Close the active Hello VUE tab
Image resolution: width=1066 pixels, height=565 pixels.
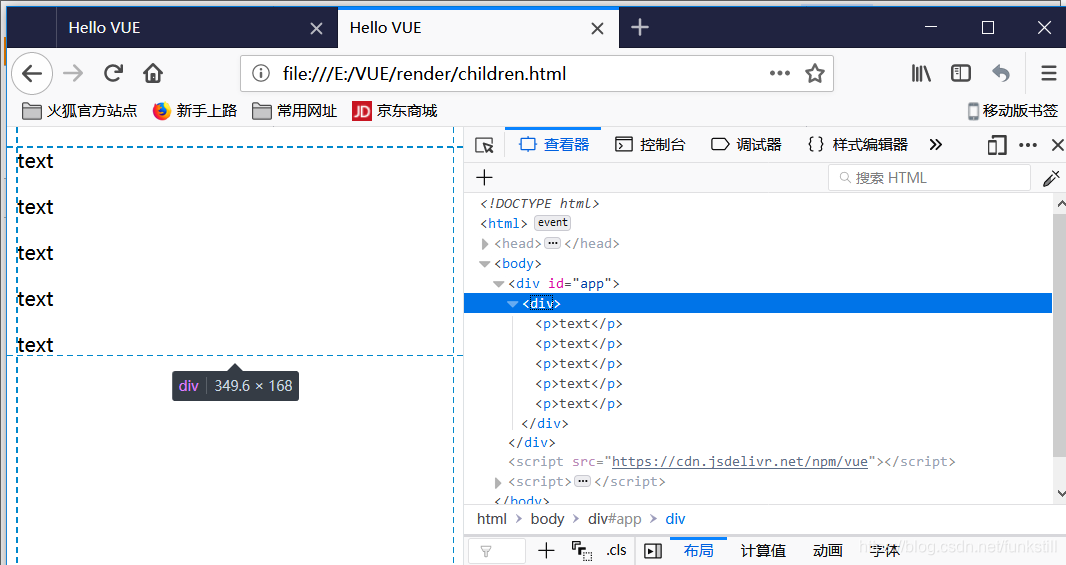tap(597, 29)
